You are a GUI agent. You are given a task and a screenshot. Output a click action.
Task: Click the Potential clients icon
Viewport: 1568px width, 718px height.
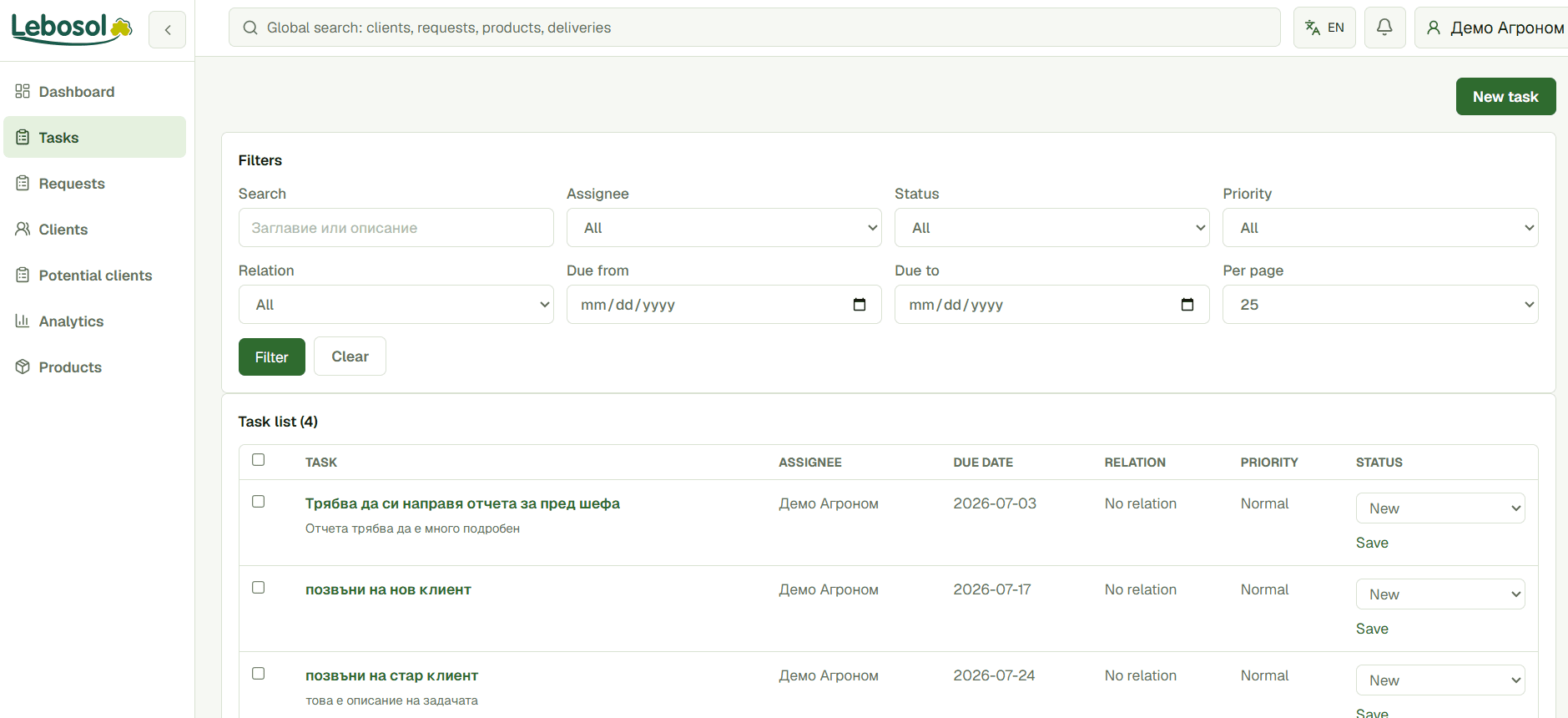pos(23,275)
